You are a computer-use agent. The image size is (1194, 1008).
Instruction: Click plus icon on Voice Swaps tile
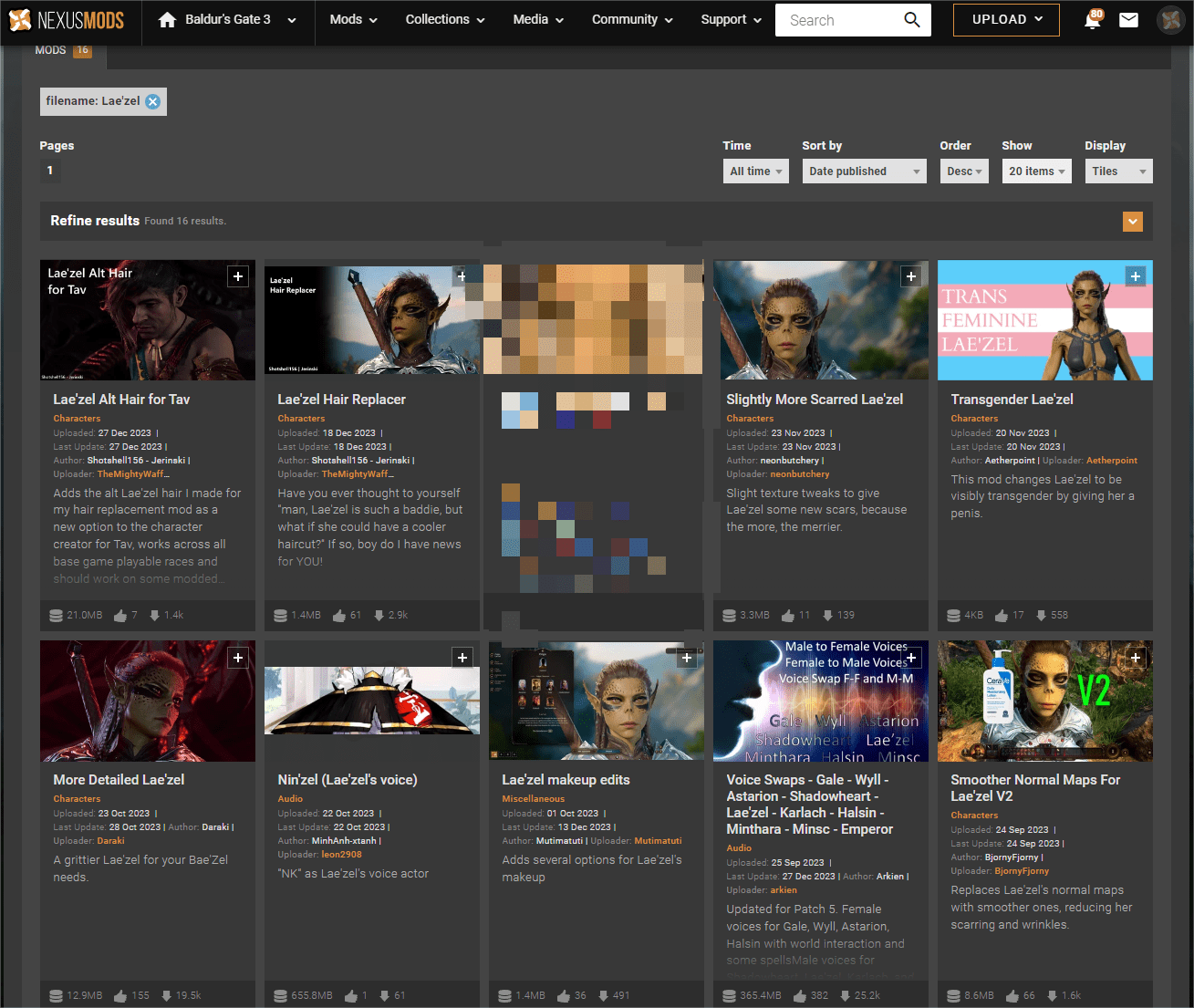tap(911, 658)
